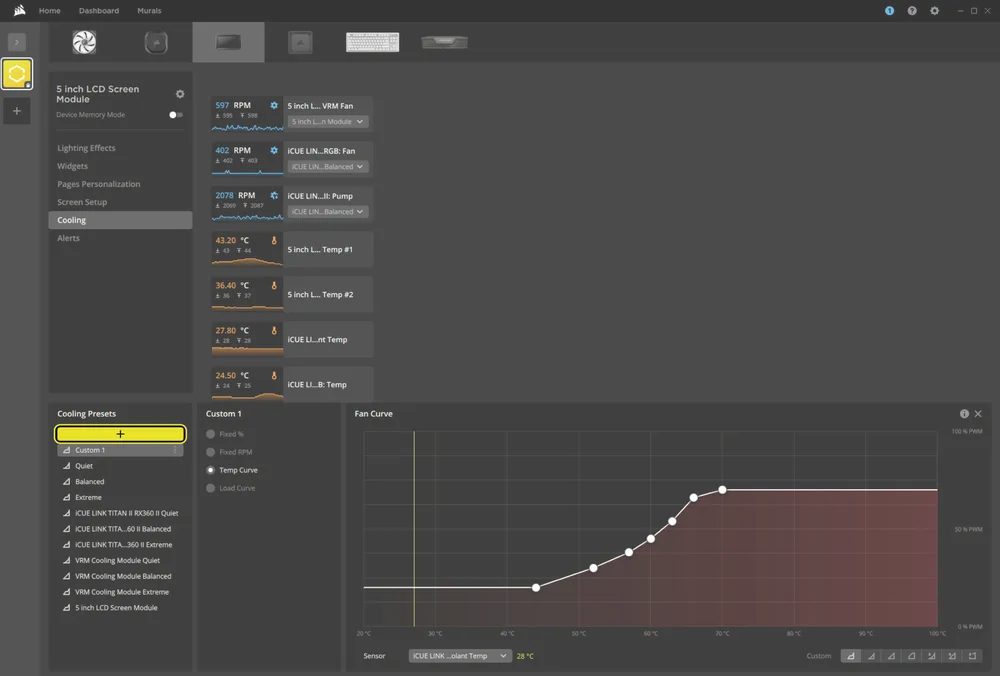Click the fan curve point near 52 °C
This screenshot has height=676, width=1000.
(x=593, y=568)
